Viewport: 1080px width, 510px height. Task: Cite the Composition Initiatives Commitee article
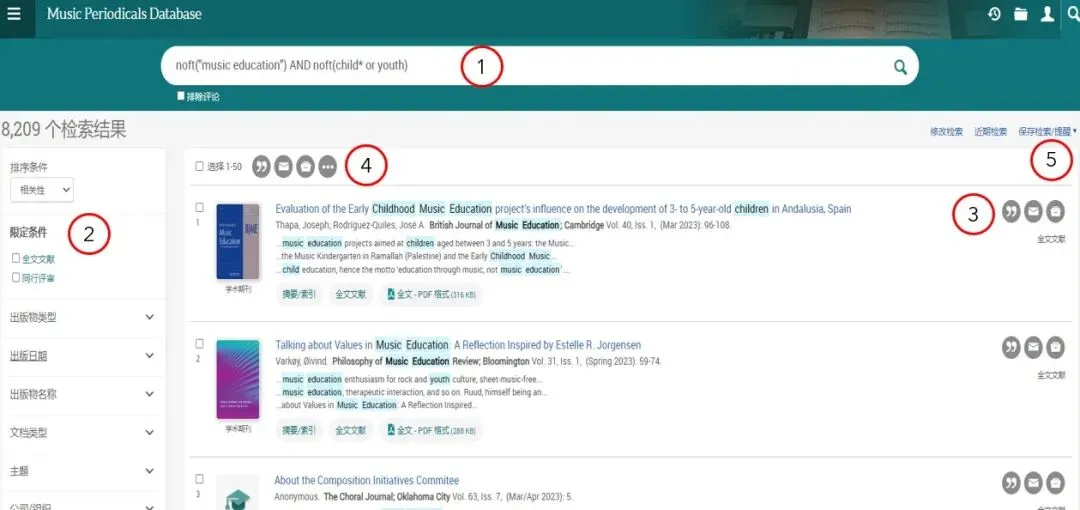point(1011,483)
